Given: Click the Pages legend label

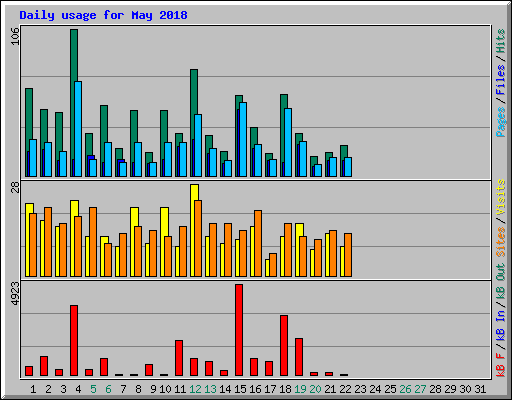Looking at the screenshot, I should [x=501, y=122].
